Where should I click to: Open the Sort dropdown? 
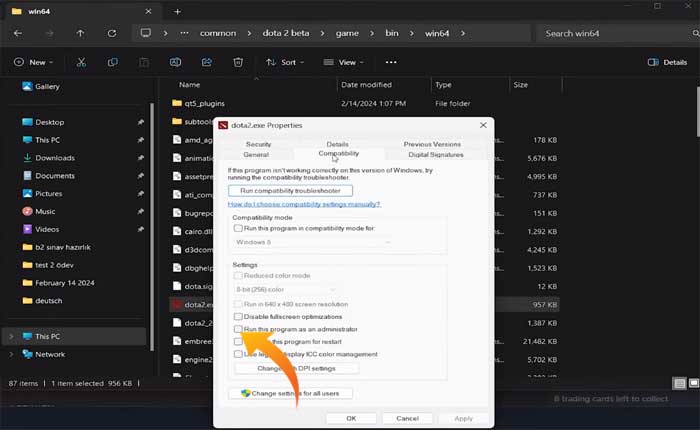coord(284,62)
